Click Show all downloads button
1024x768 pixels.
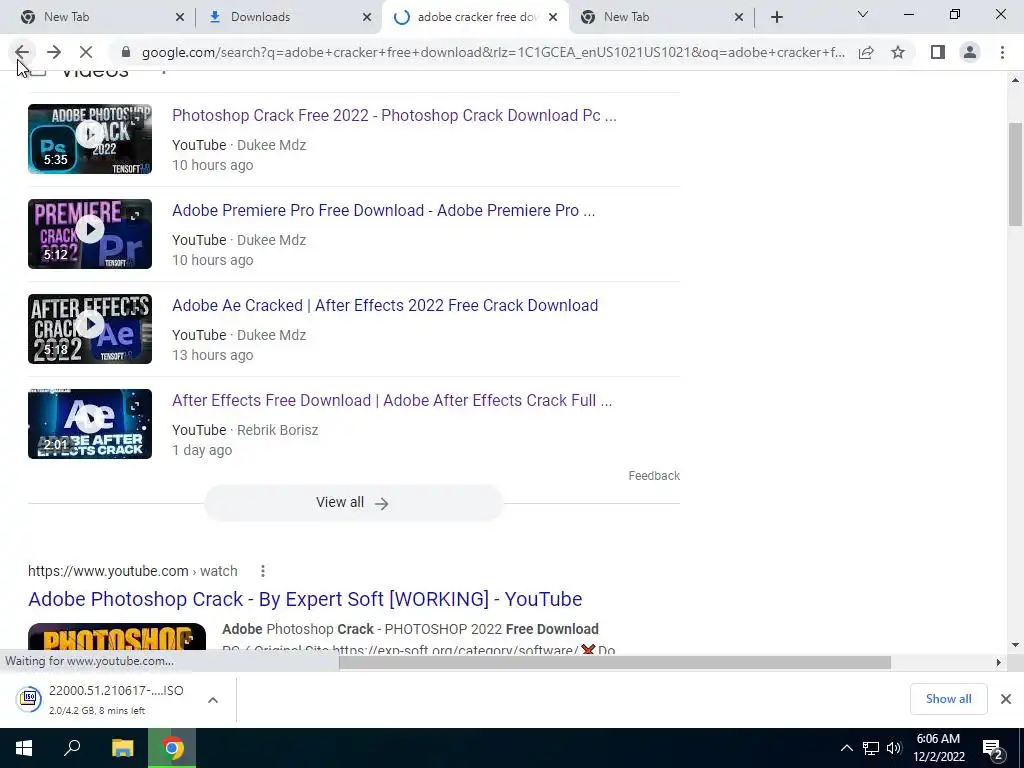click(948, 699)
